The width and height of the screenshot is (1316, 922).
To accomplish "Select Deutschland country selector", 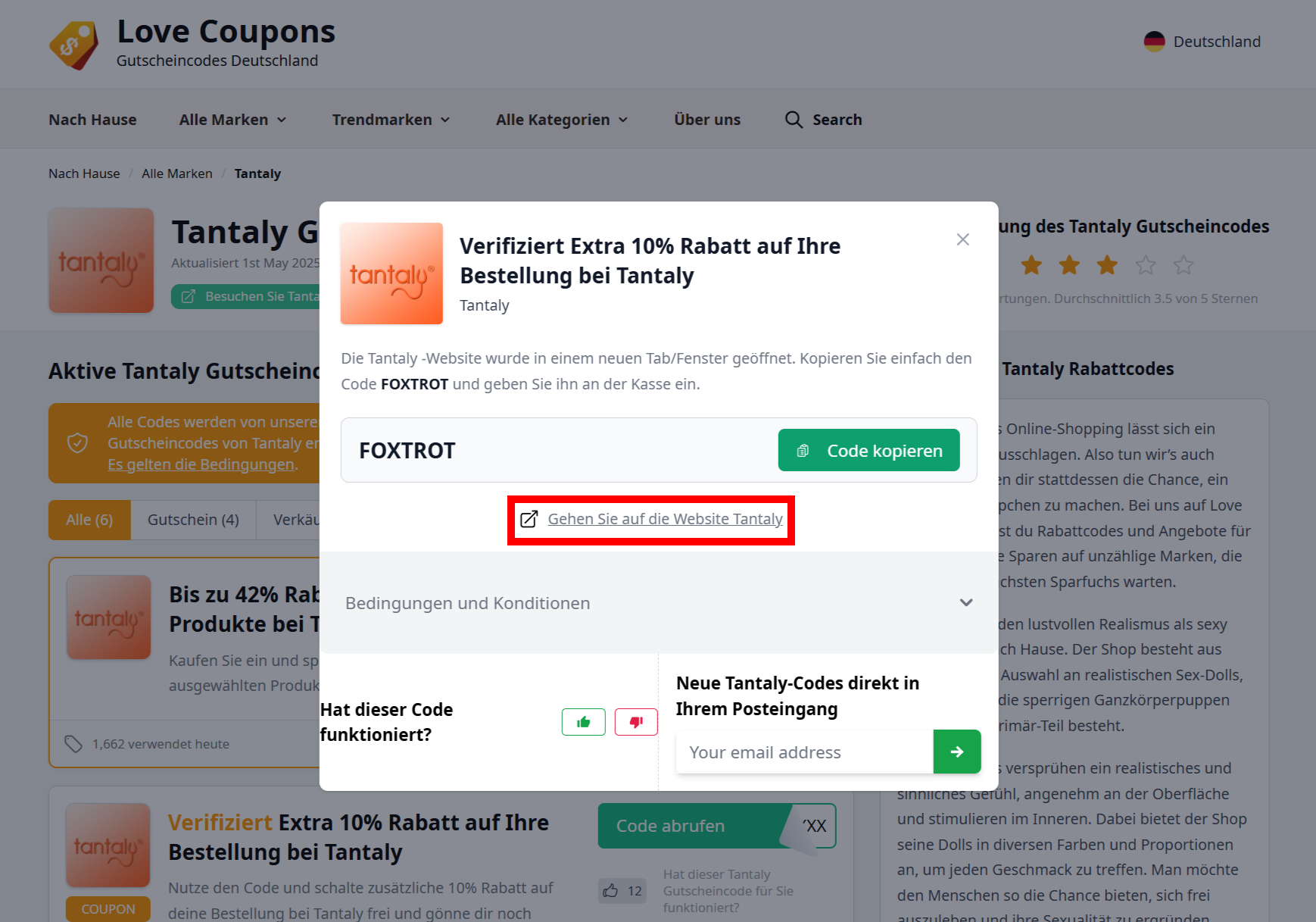I will pyautogui.click(x=1202, y=42).
